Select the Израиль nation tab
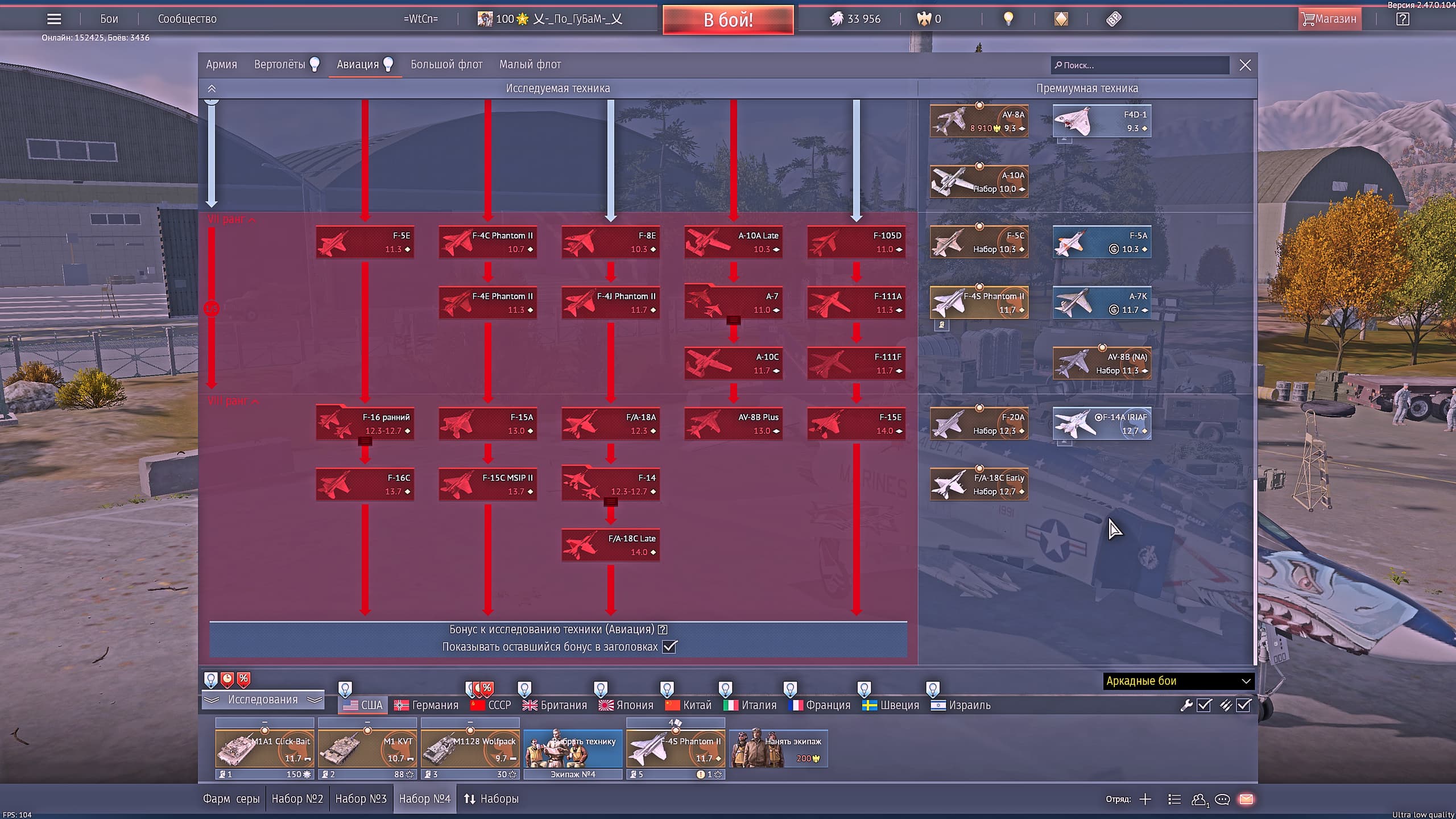The height and width of the screenshot is (819, 1456). 961,705
